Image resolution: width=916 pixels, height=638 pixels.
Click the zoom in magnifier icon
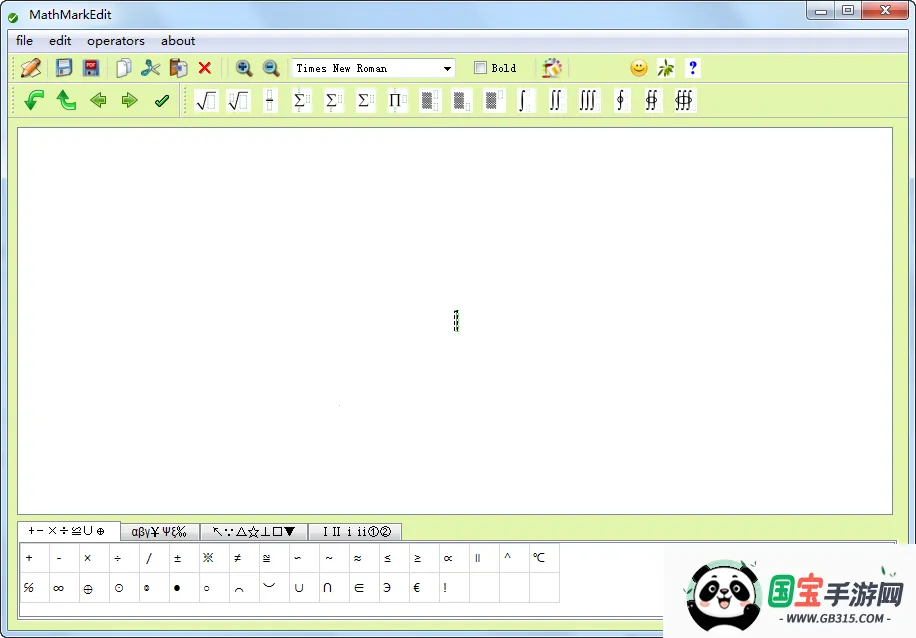click(x=243, y=67)
